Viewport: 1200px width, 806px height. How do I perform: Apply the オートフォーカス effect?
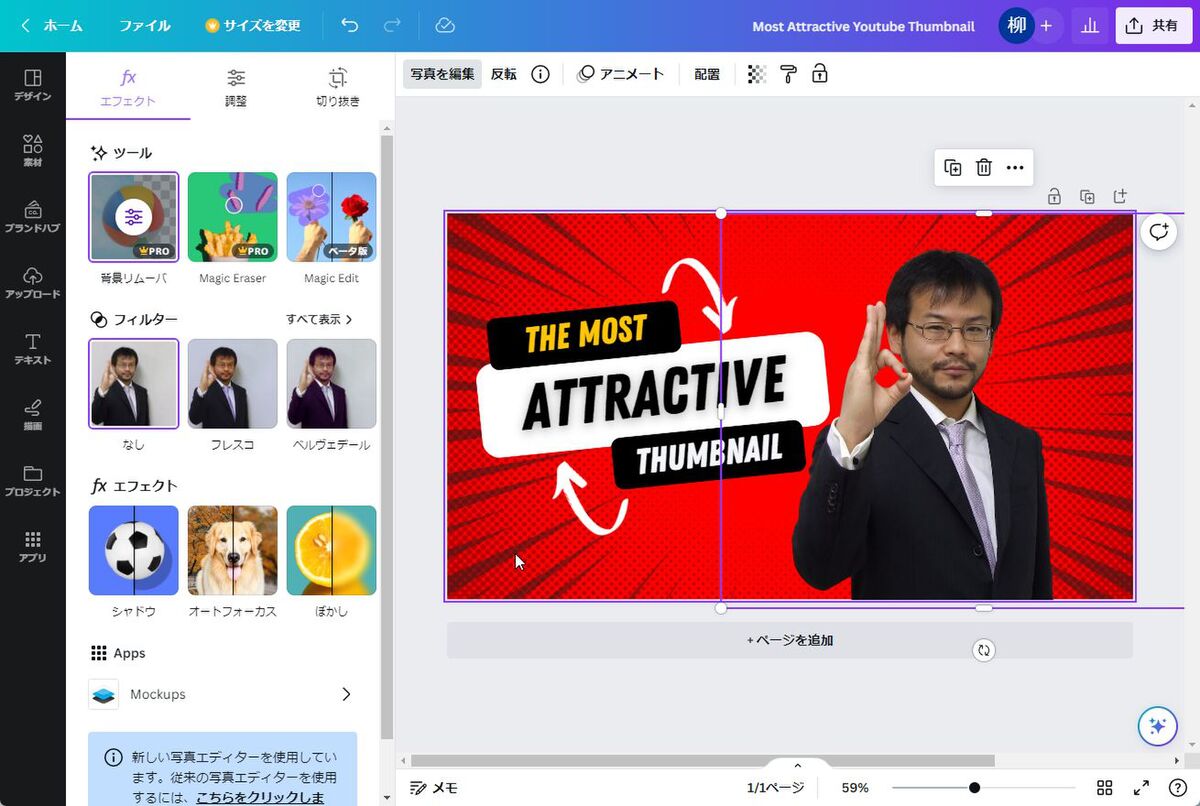(x=233, y=551)
